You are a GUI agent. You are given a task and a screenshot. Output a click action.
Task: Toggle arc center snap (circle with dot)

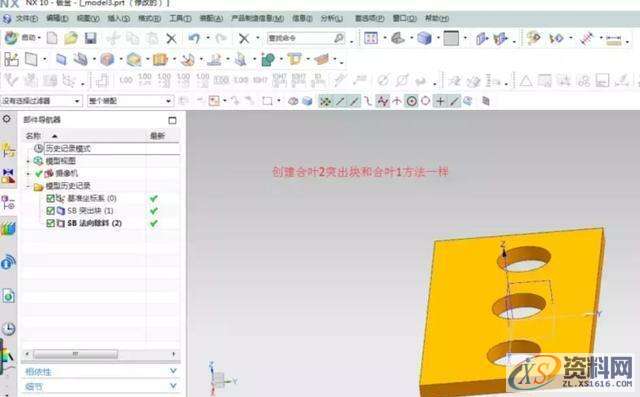(411, 101)
